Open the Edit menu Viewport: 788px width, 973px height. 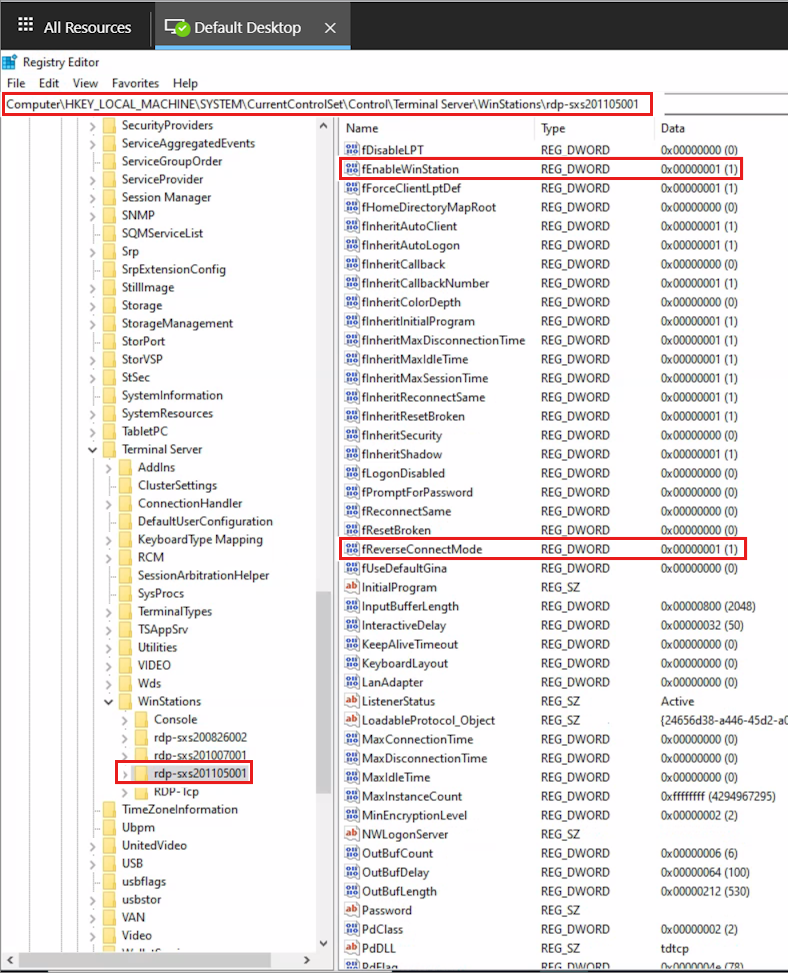[49, 83]
